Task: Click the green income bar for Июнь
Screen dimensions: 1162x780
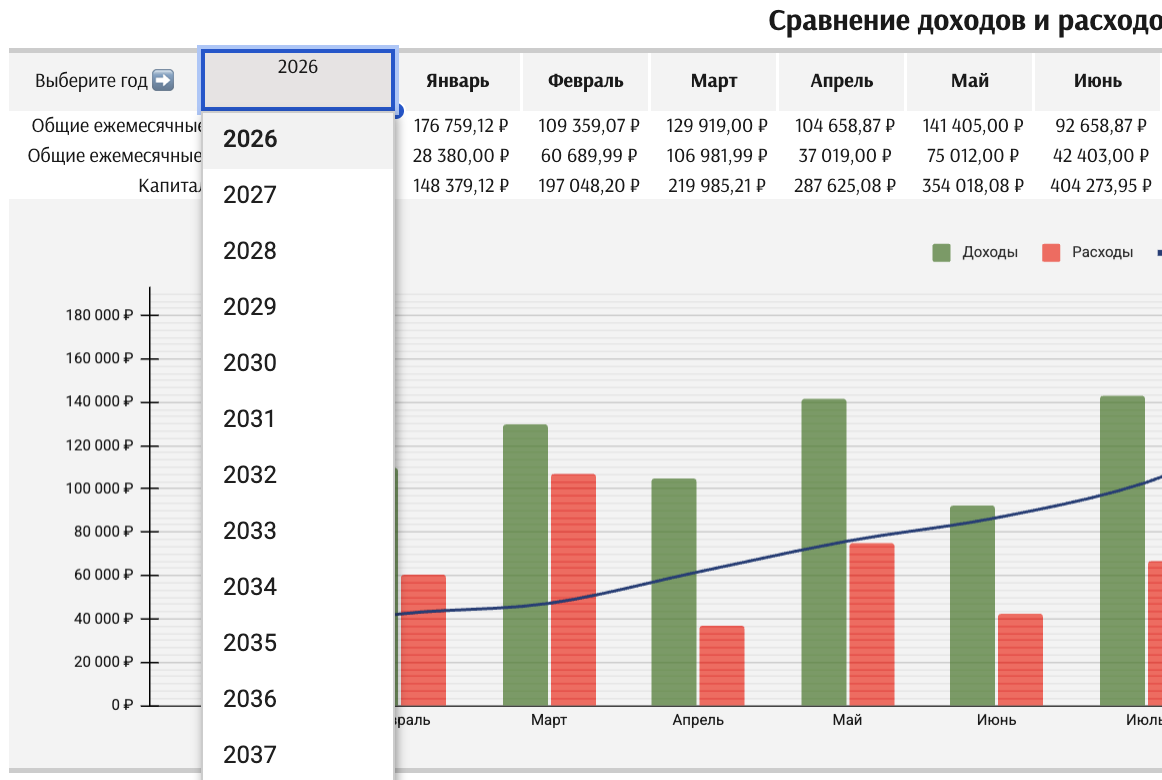Action: [x=972, y=605]
